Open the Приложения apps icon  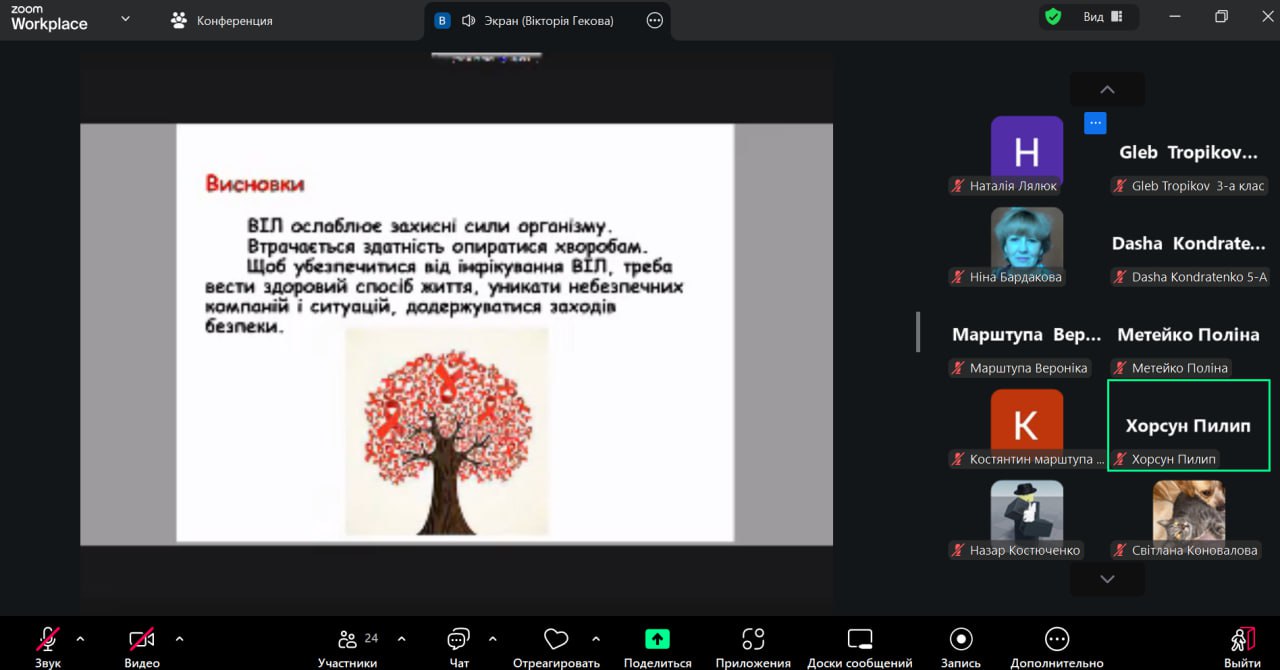point(753,640)
